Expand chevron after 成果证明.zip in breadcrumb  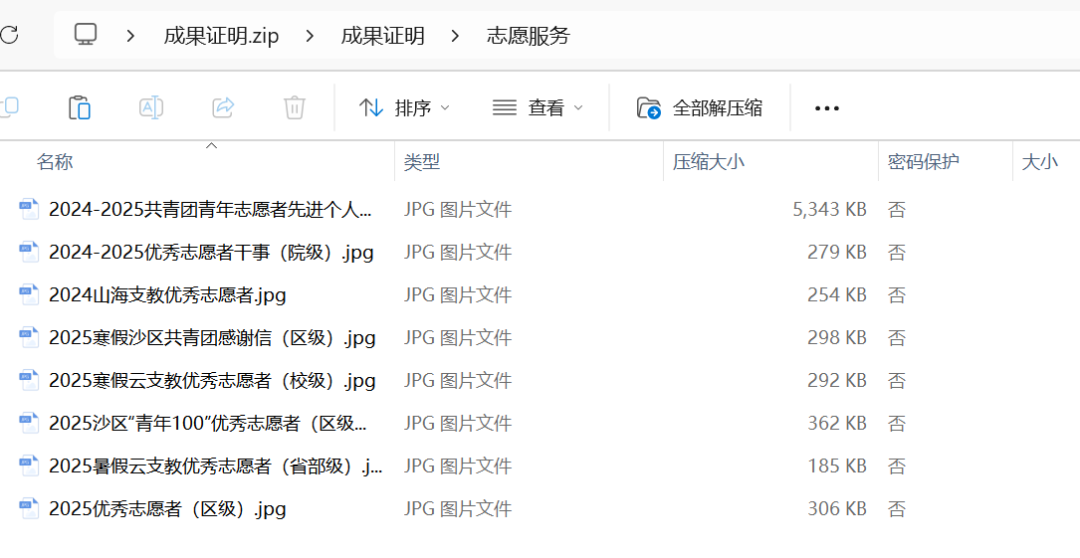tap(310, 35)
